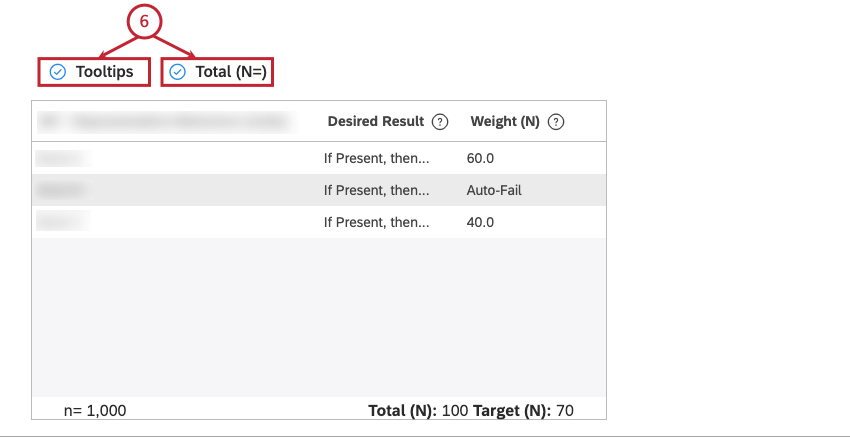Toggle the Tooltips checkbox
850x439 pixels.
(x=57, y=72)
